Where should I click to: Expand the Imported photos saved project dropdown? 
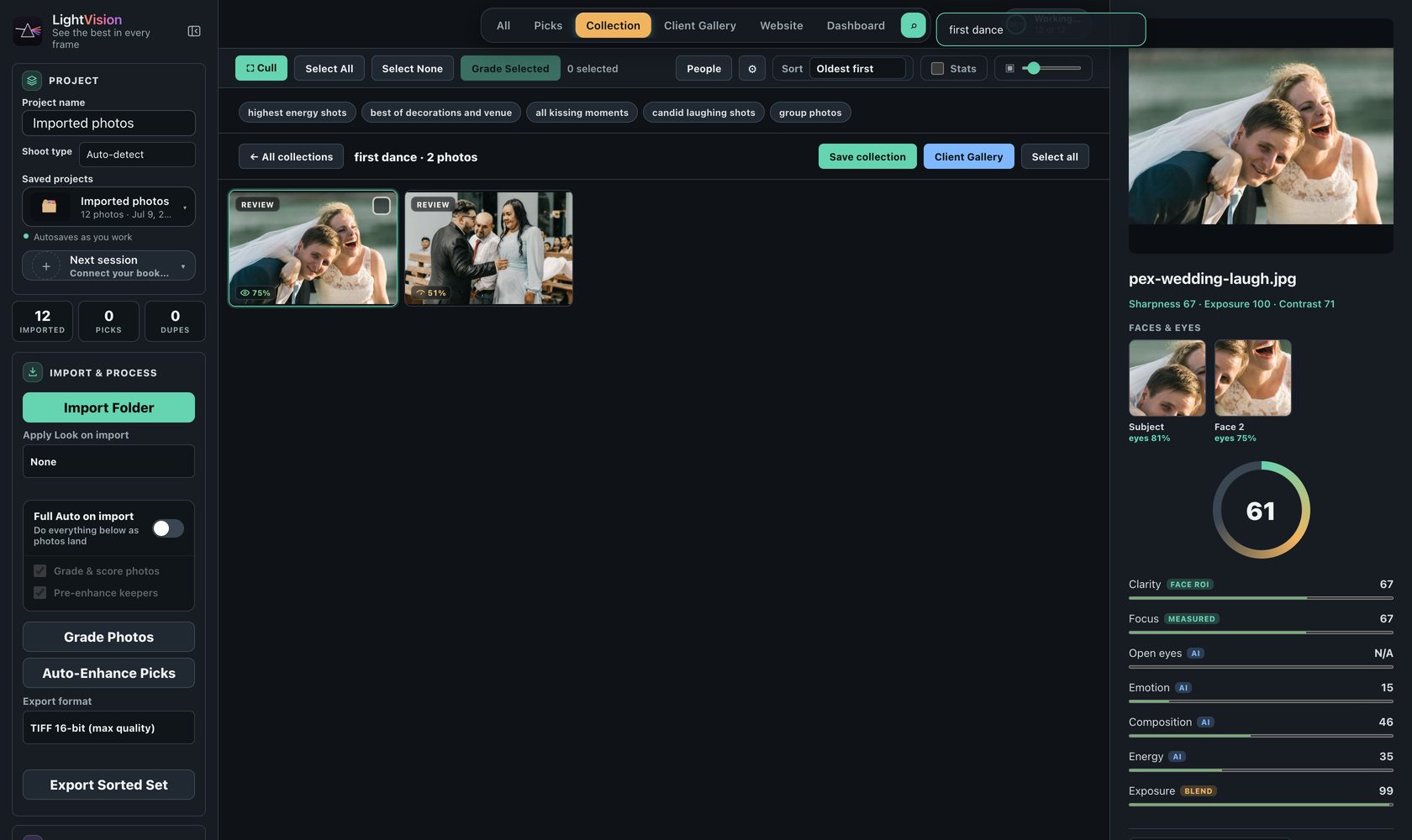[x=108, y=207]
